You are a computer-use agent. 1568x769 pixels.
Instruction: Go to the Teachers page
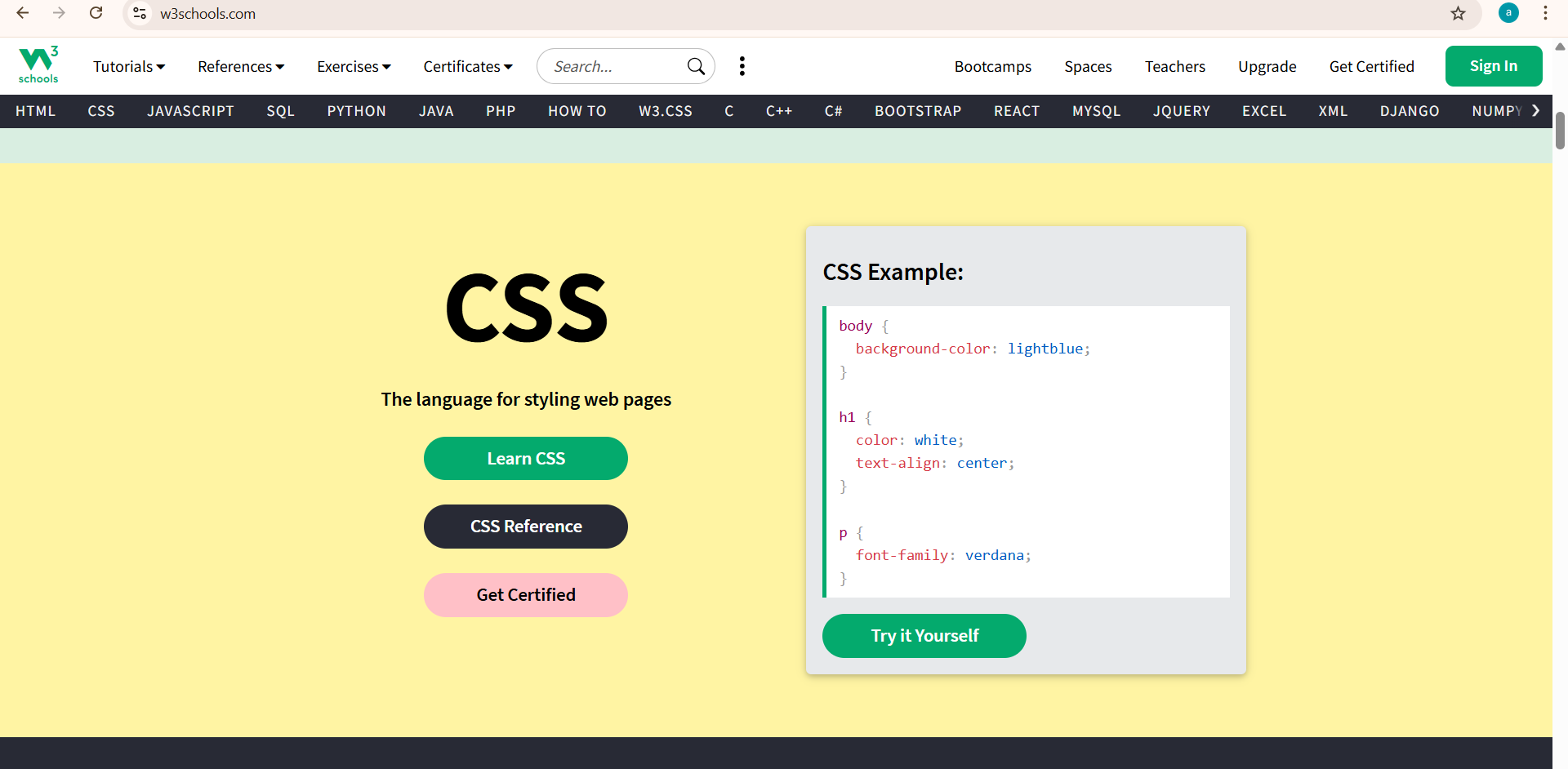click(x=1175, y=66)
